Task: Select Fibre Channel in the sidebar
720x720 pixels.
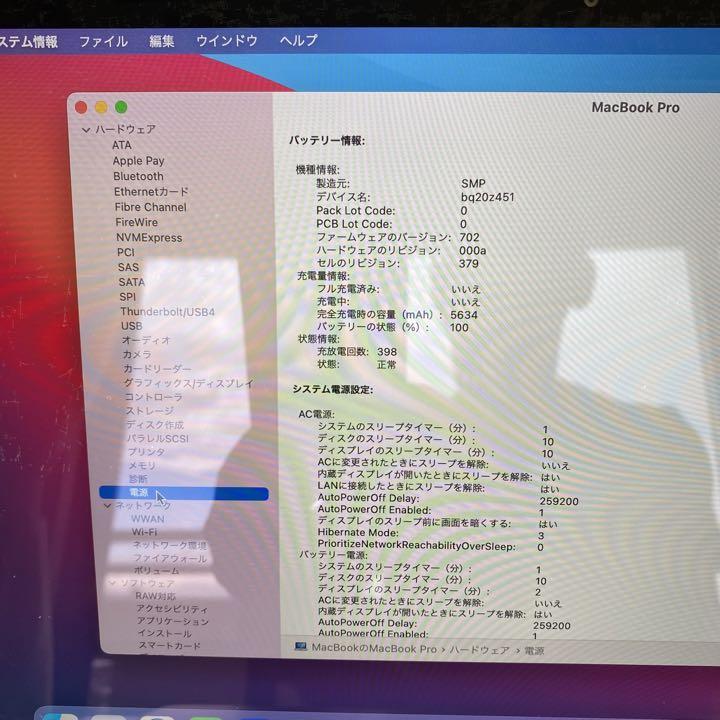Action: coord(151,207)
